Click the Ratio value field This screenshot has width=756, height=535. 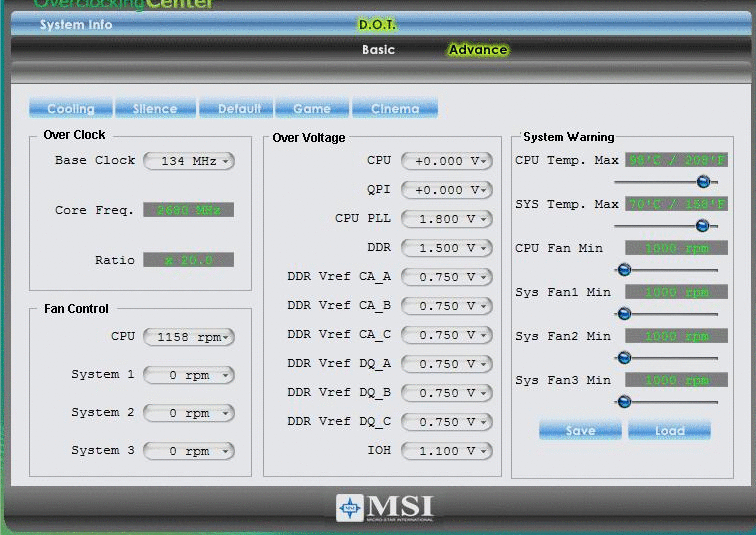[x=189, y=260]
